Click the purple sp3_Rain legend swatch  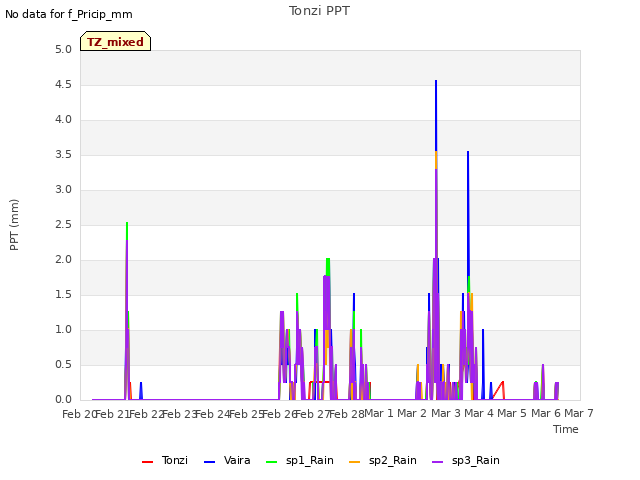click(438, 462)
